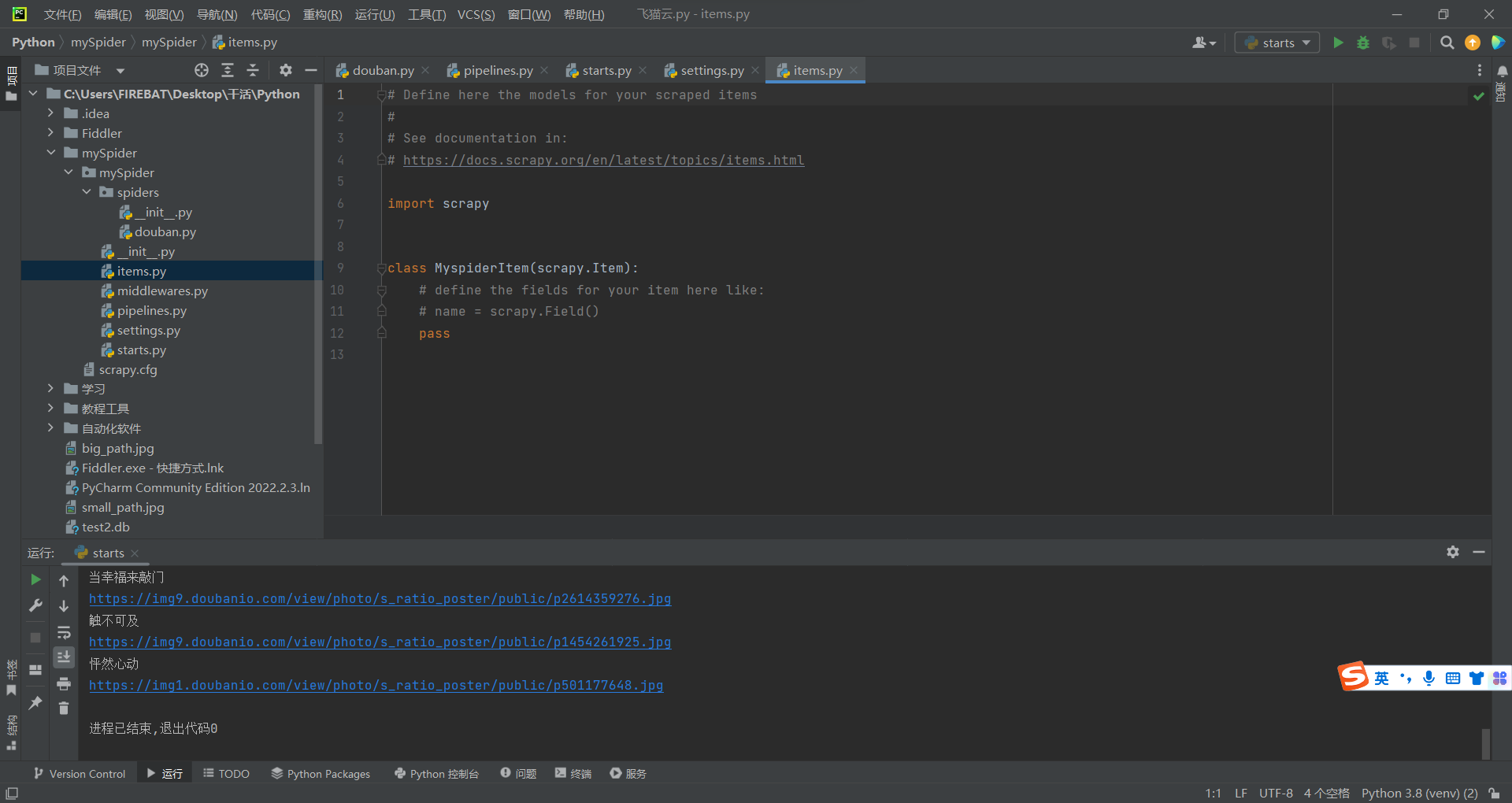Screen dimensions: 1512x803
Task: Click Up the Stack Trace arrow
Action: coord(64,580)
